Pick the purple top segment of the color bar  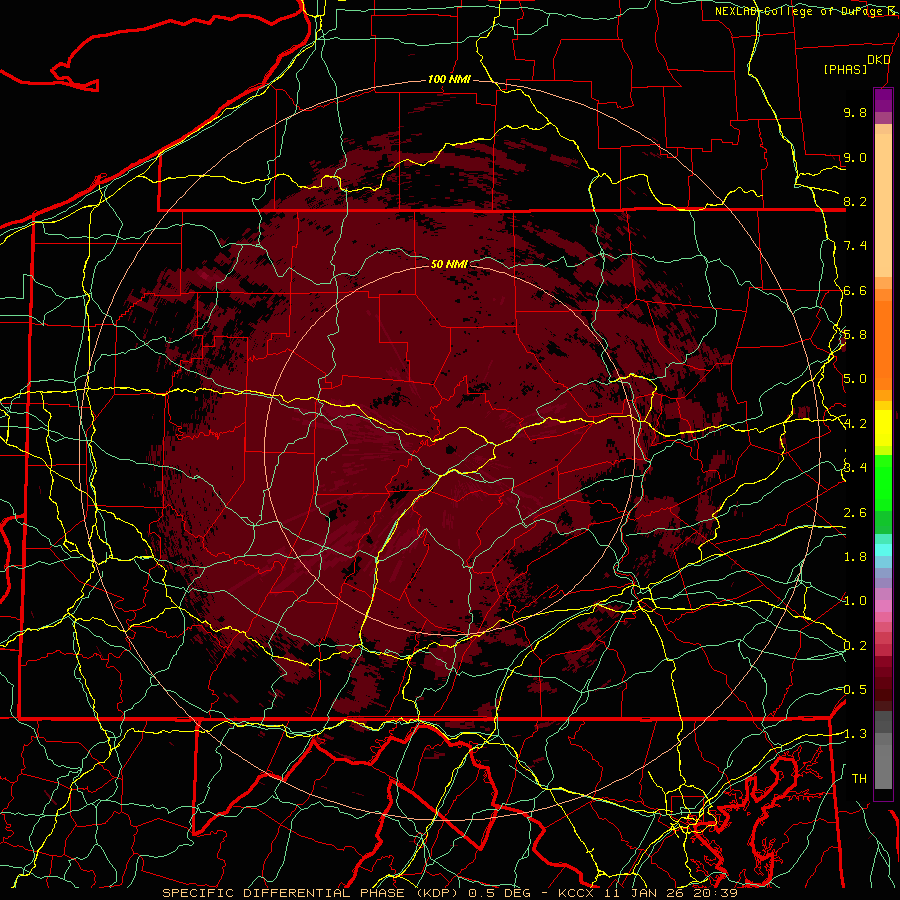883,100
